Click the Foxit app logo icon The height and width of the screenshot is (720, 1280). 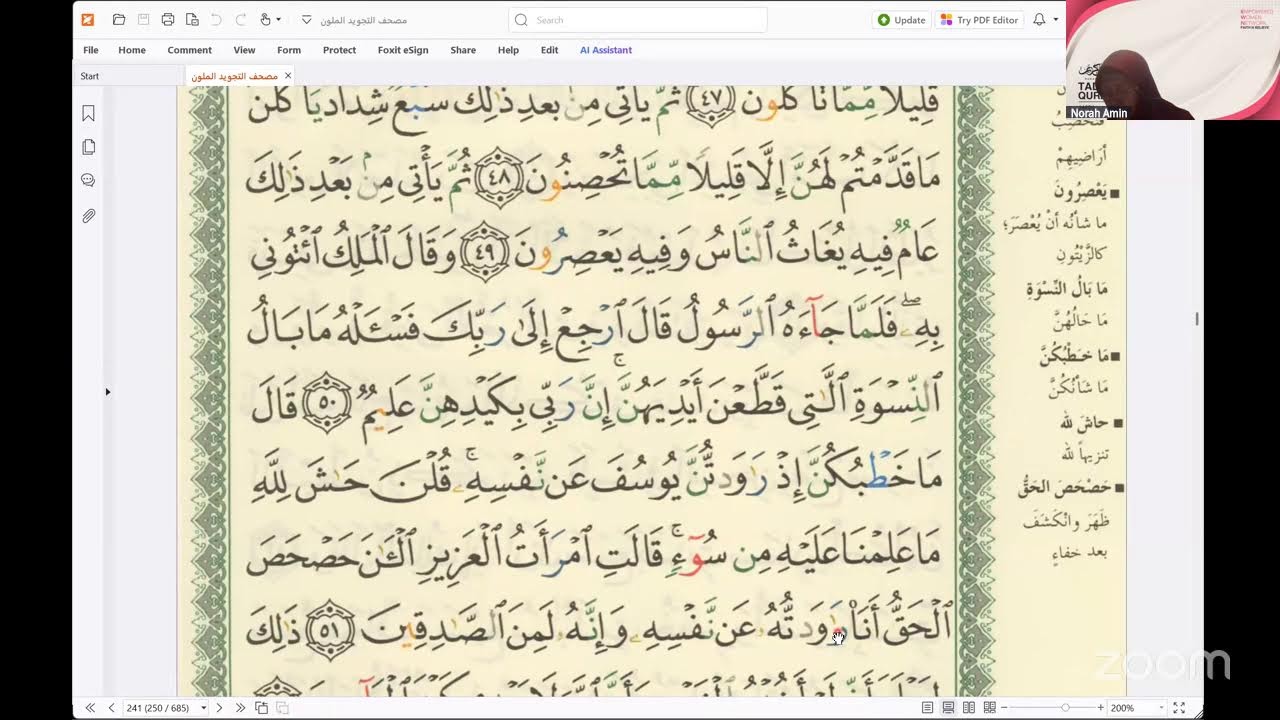click(88, 20)
